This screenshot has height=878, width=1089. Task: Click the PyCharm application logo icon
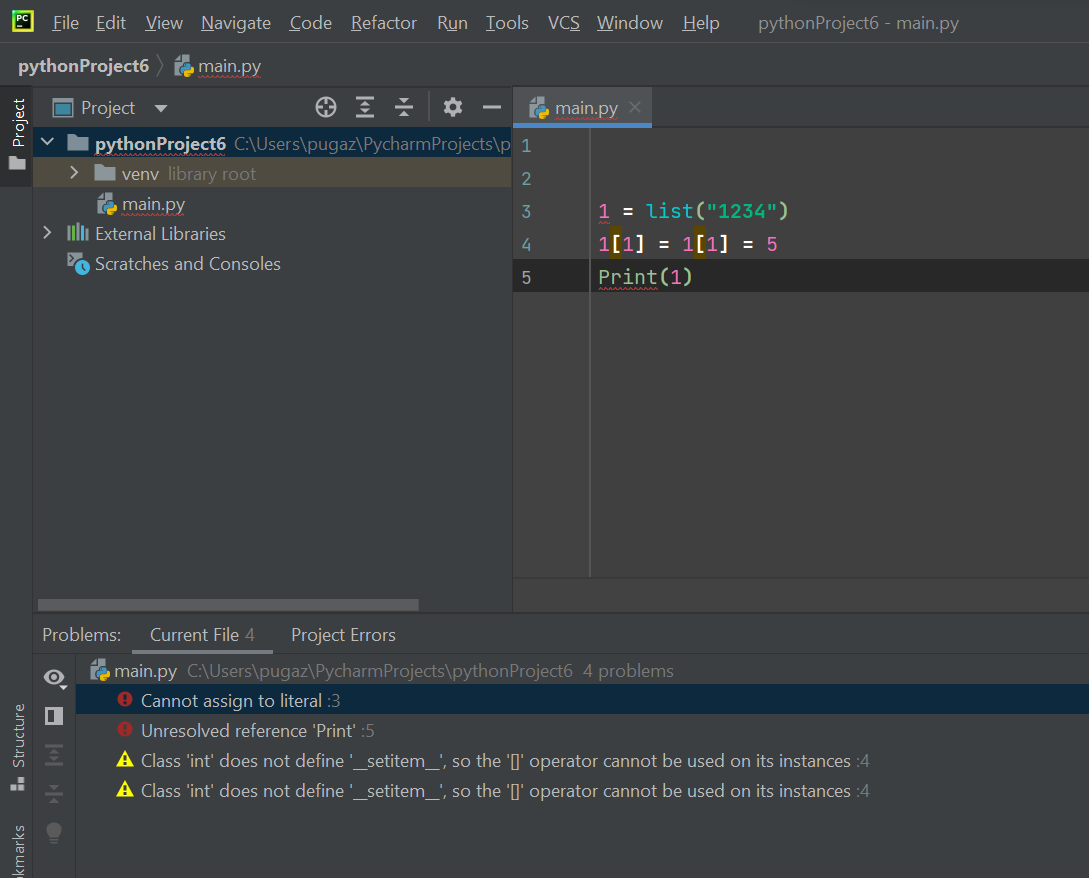tap(22, 22)
